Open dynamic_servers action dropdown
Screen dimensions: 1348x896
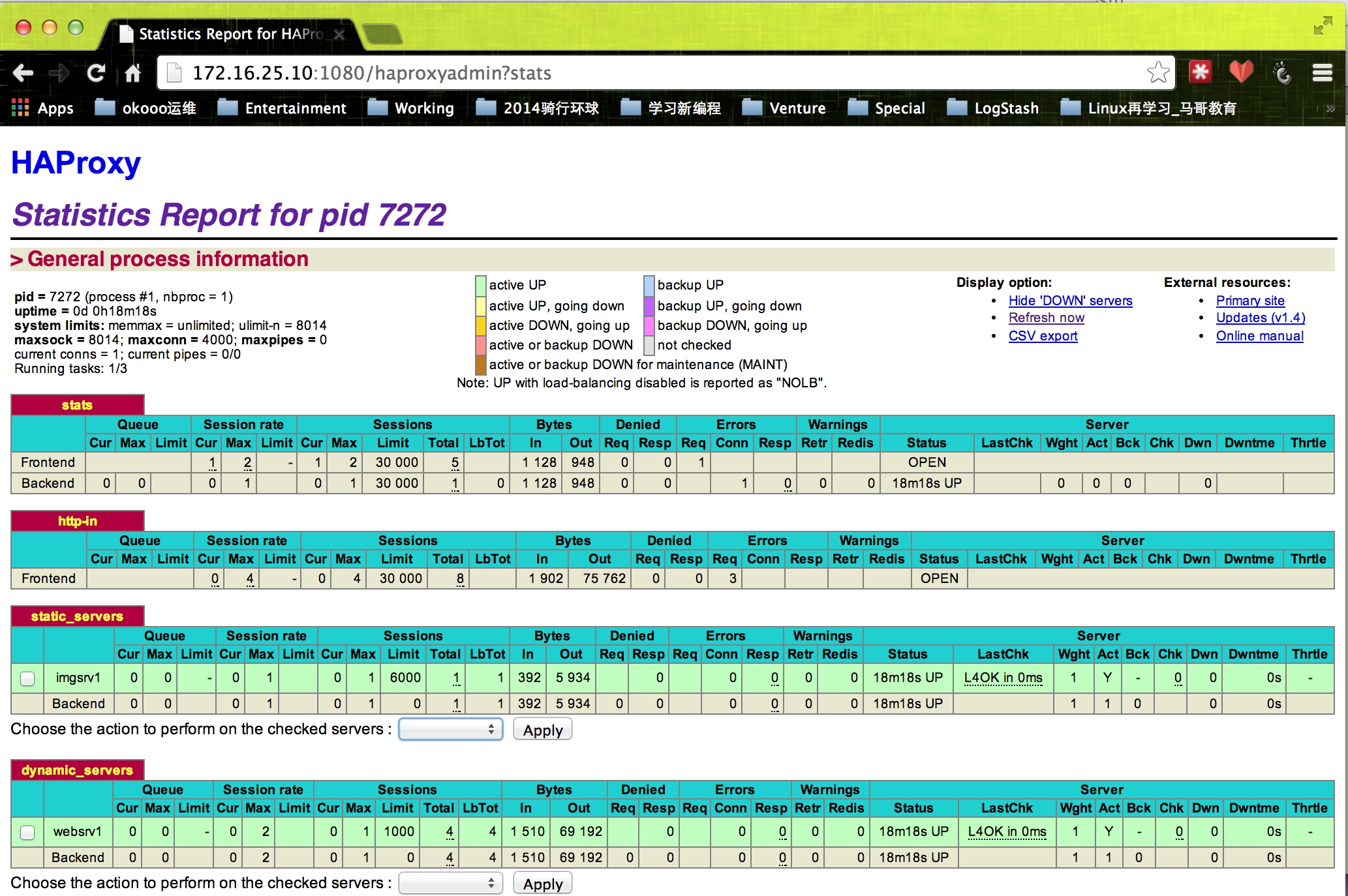click(450, 884)
